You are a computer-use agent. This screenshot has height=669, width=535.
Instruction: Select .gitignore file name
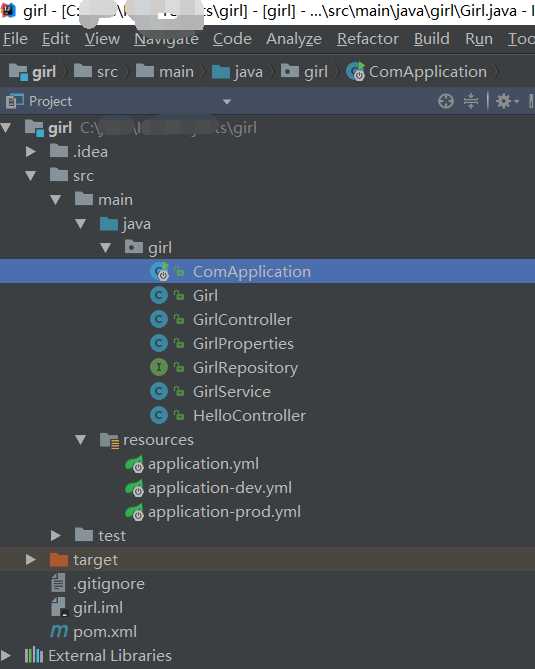click(109, 584)
